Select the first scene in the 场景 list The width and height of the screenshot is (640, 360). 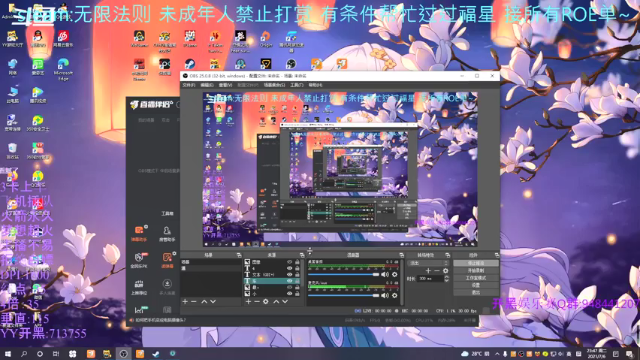tap(211, 262)
